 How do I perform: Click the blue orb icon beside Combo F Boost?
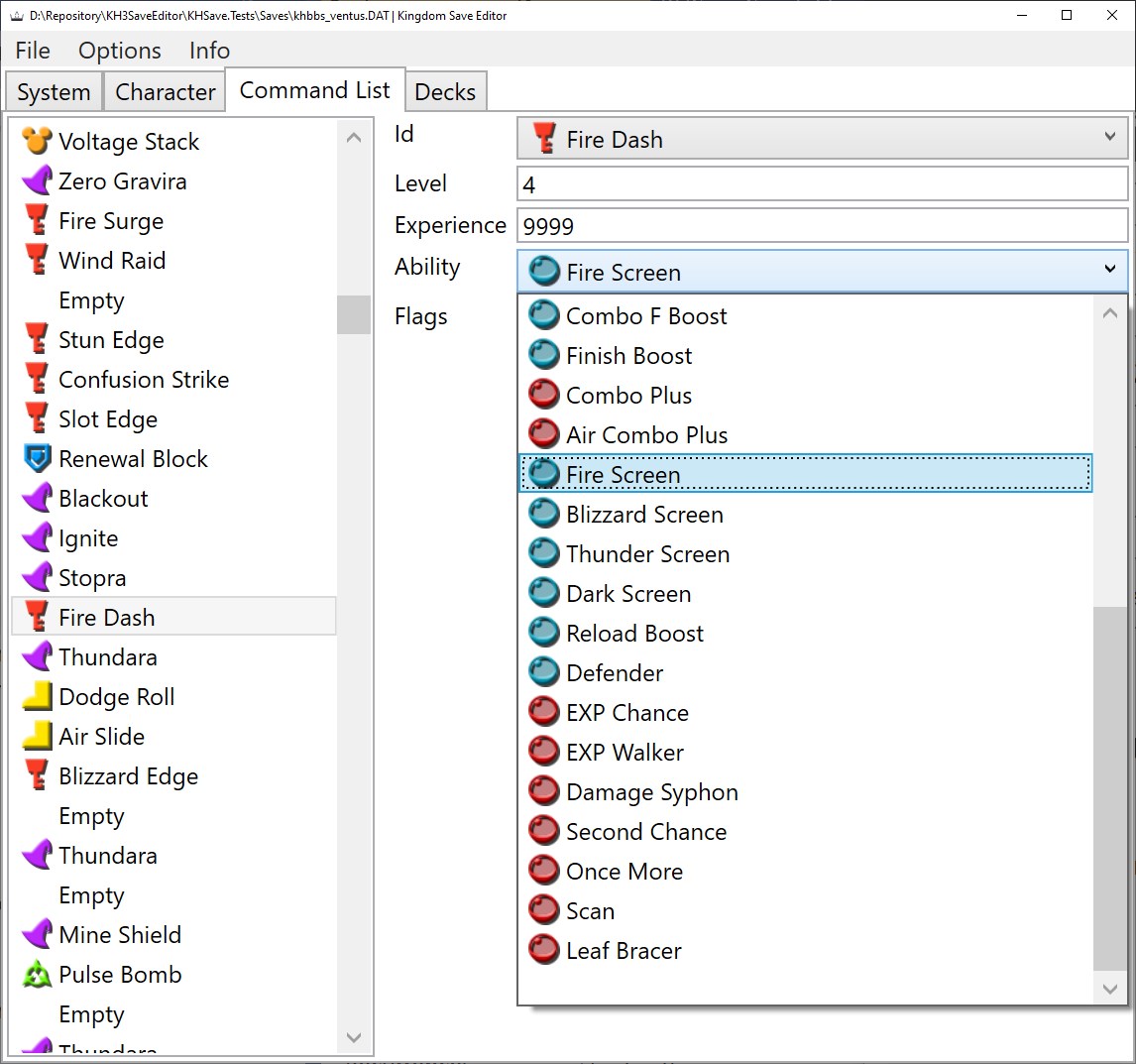click(x=544, y=315)
